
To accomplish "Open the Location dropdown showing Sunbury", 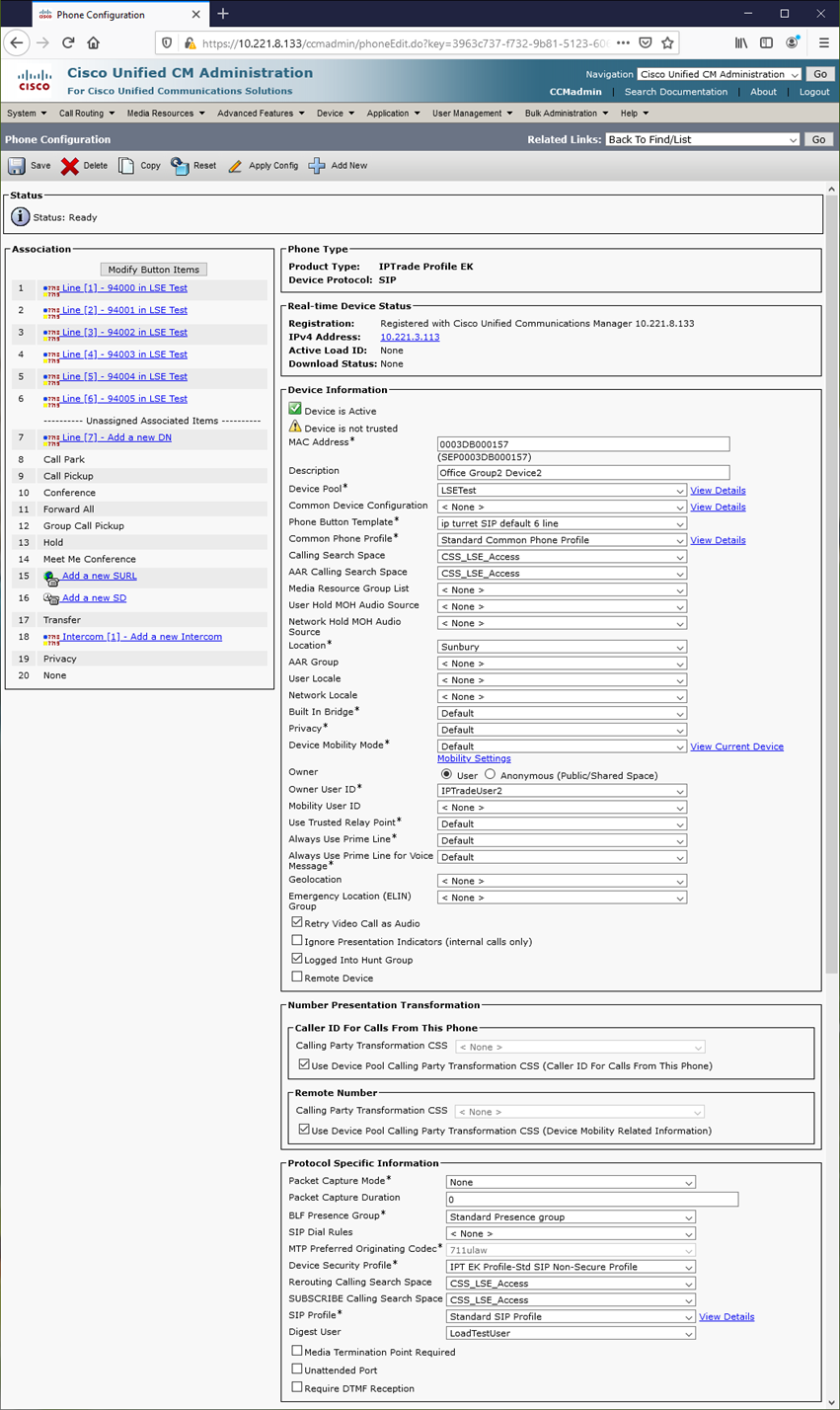I will point(562,647).
